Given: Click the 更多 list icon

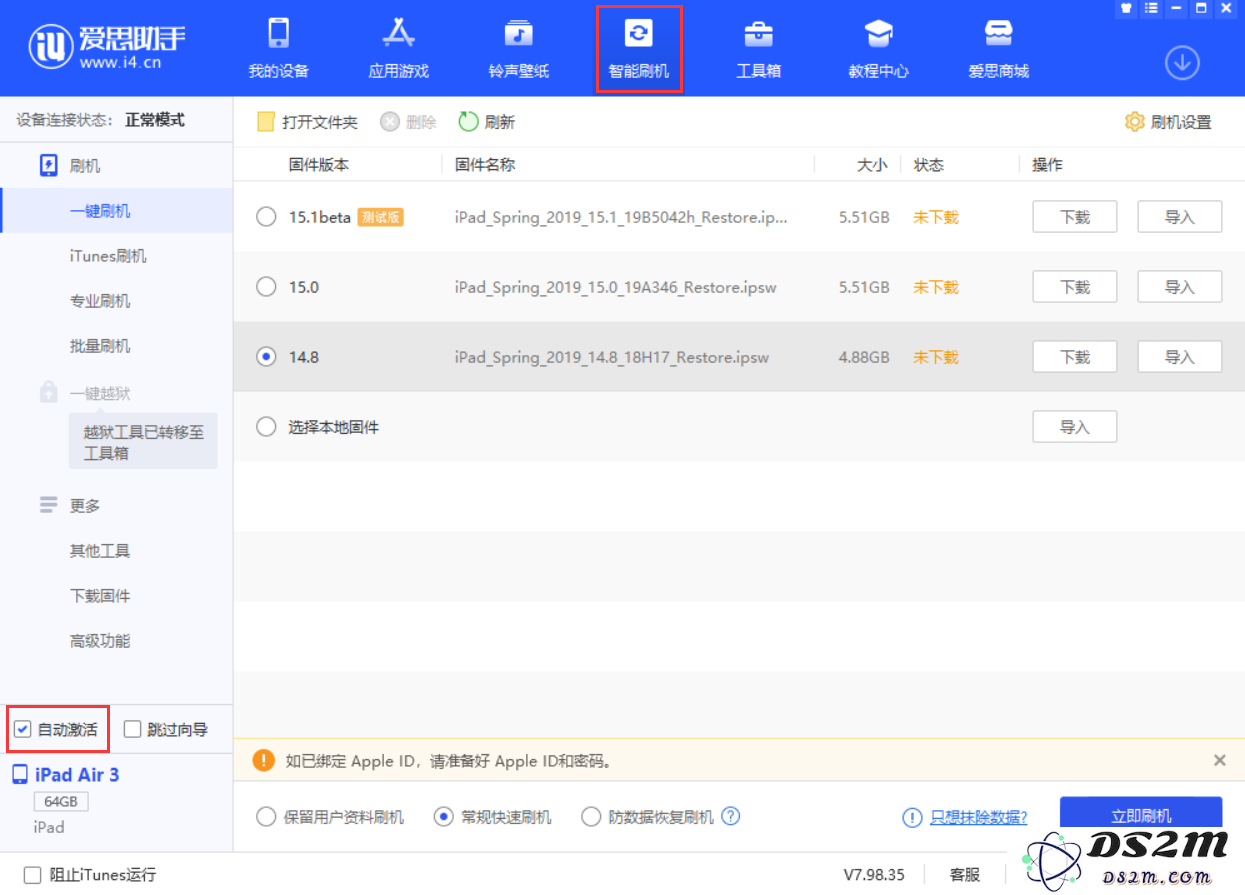Looking at the screenshot, I should click(x=49, y=506).
